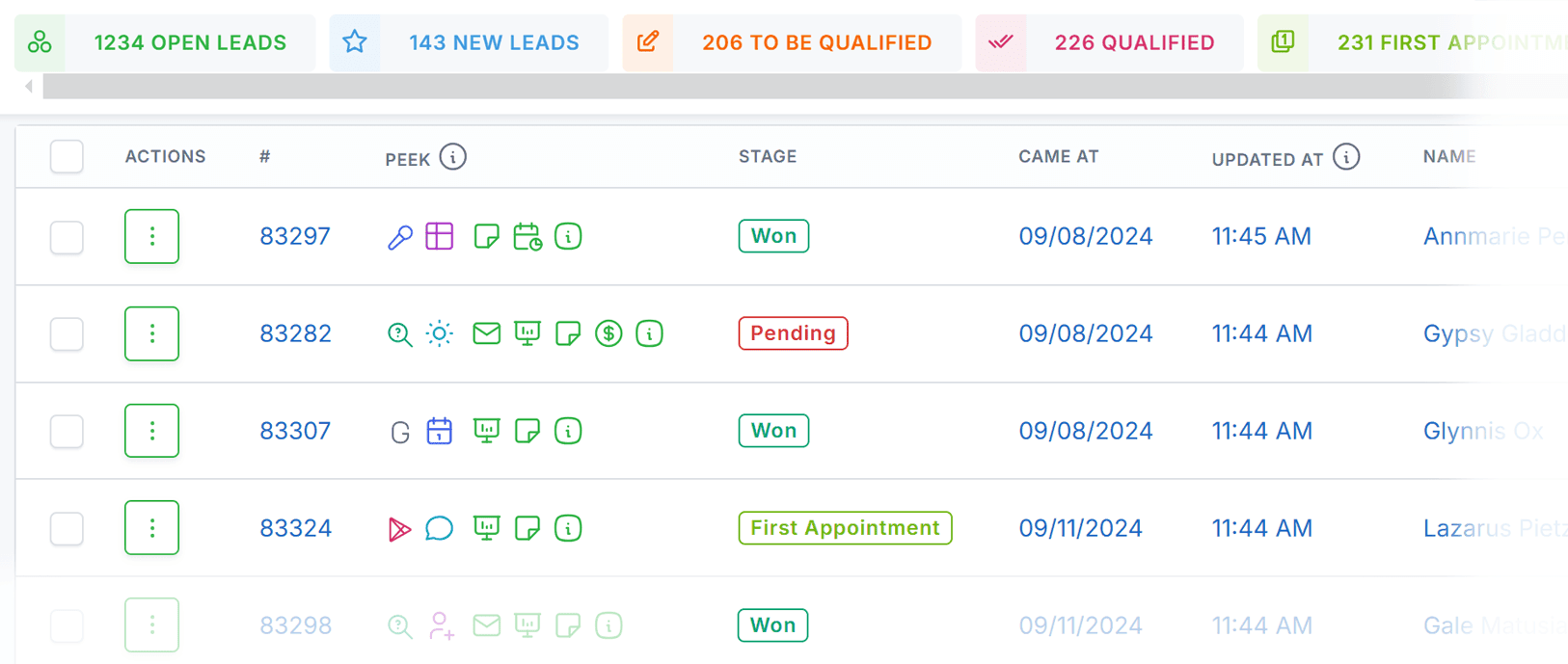Select the 206 To Be Qualified tab
This screenshot has height=664, width=1568.
792,42
